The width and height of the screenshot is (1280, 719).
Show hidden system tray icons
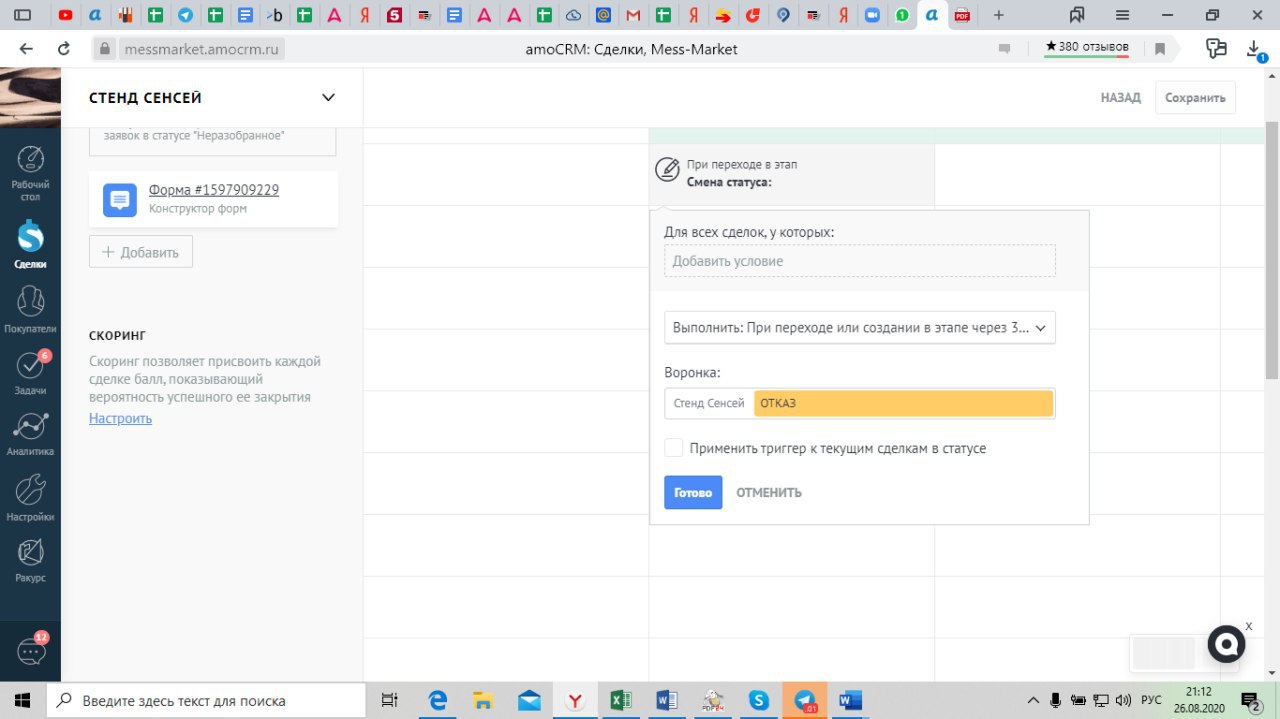[x=1034, y=700]
